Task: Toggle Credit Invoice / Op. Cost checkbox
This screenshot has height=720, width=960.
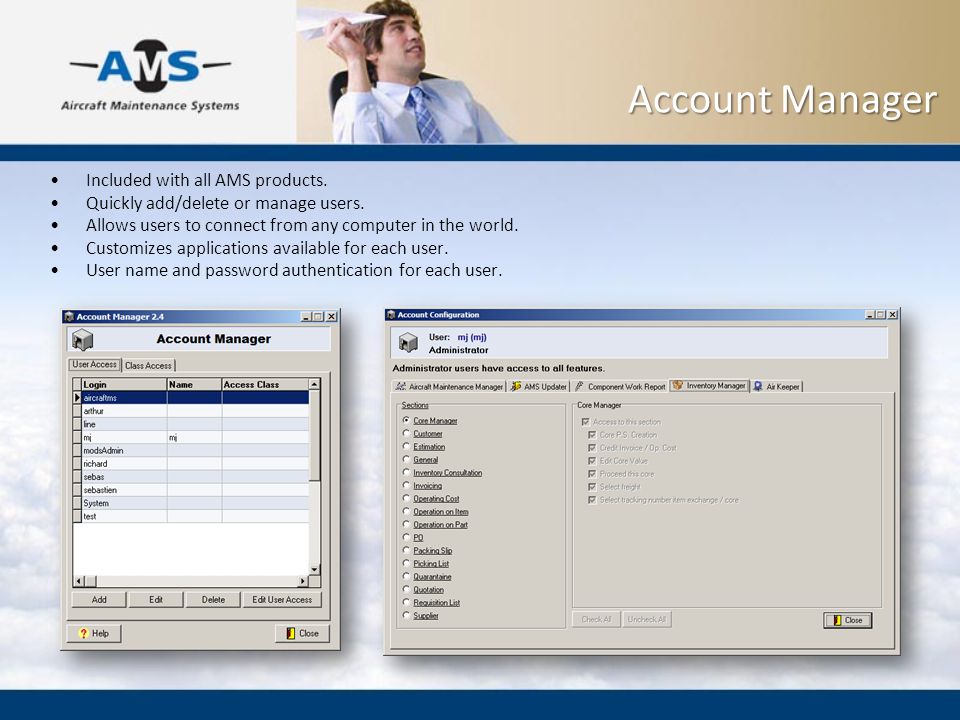Action: (x=592, y=448)
